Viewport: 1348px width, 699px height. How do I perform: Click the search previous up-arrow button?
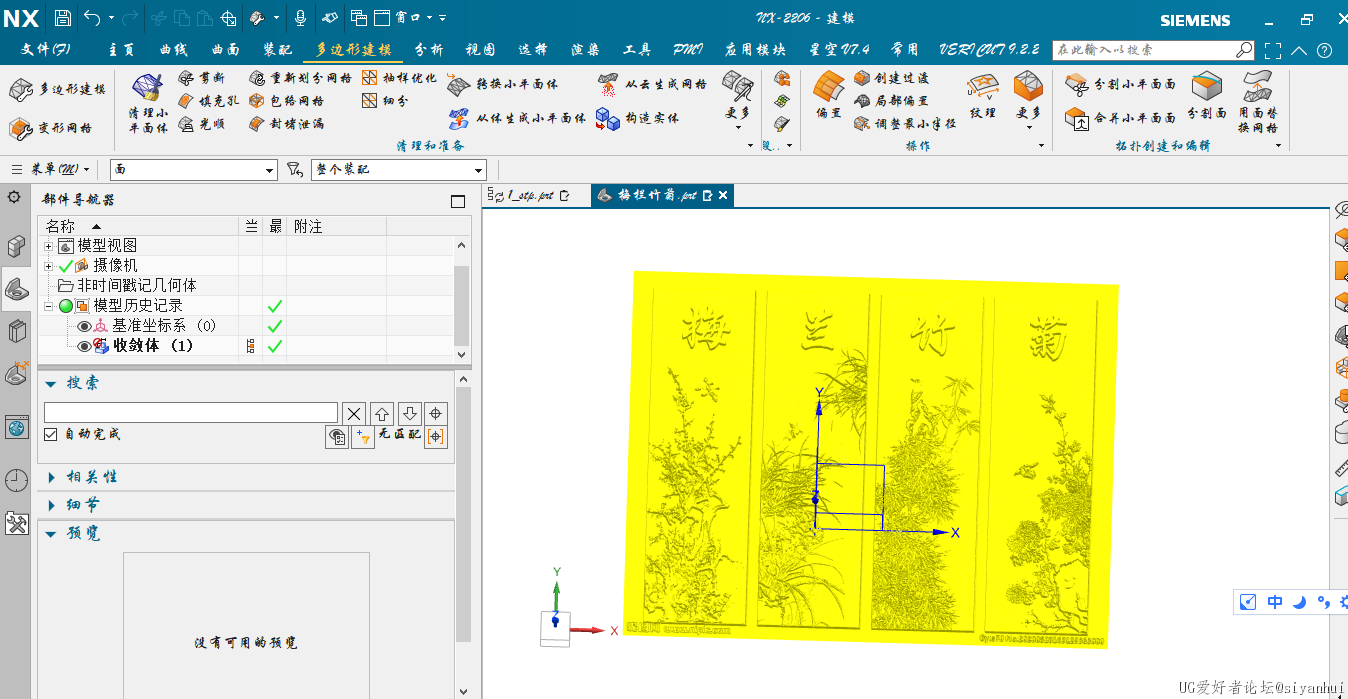[x=381, y=413]
